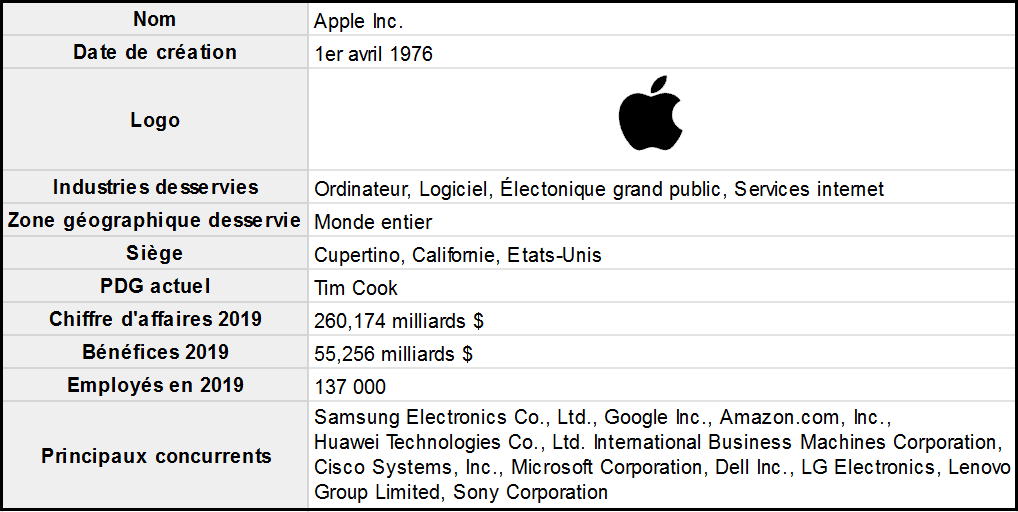1018x512 pixels.
Task: Select the 'Principaux concurrents' label cell
Action: click(x=155, y=456)
